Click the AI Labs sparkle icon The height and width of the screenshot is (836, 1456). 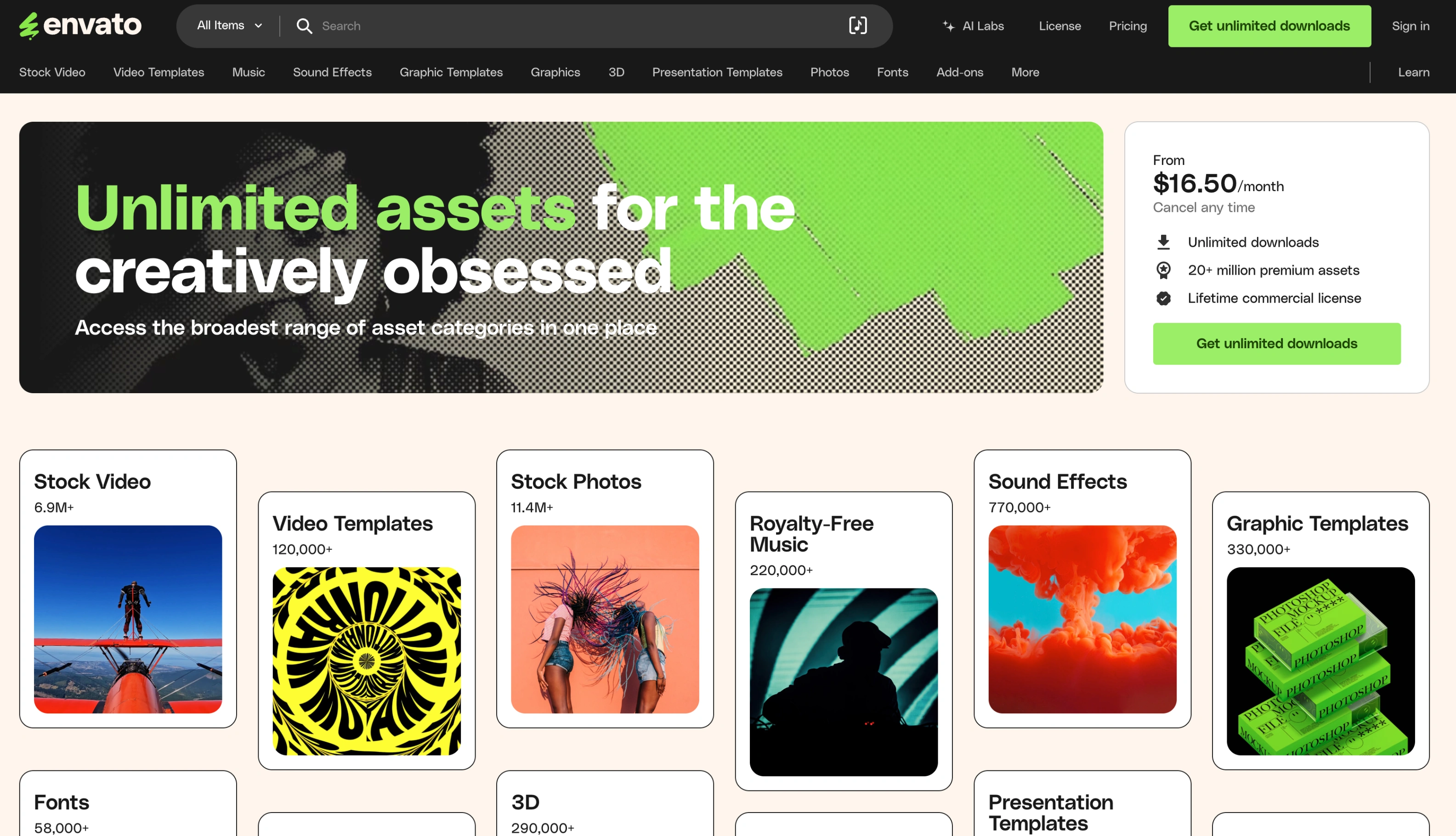pyautogui.click(x=948, y=26)
